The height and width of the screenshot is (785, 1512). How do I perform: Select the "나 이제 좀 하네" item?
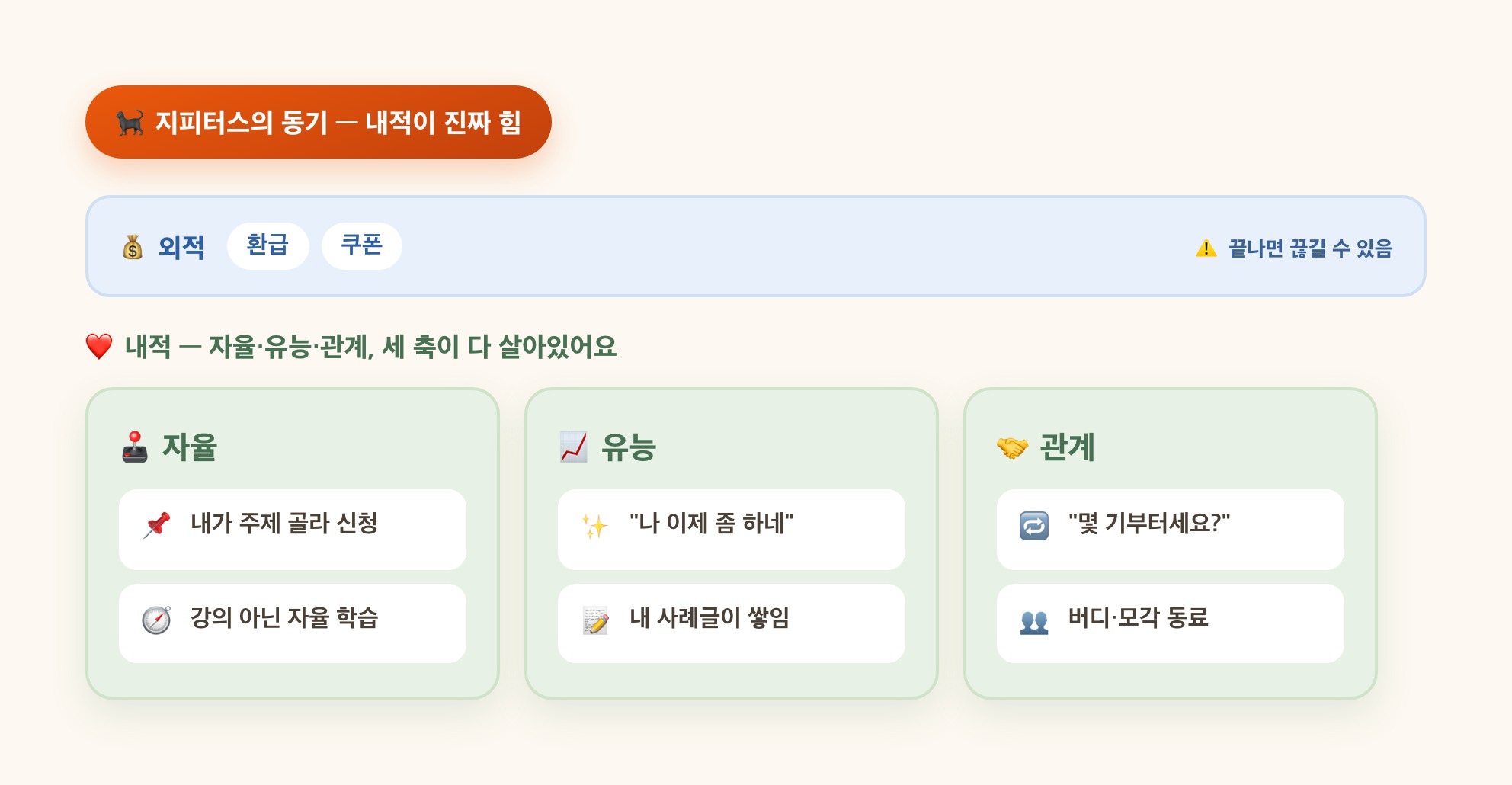click(732, 529)
